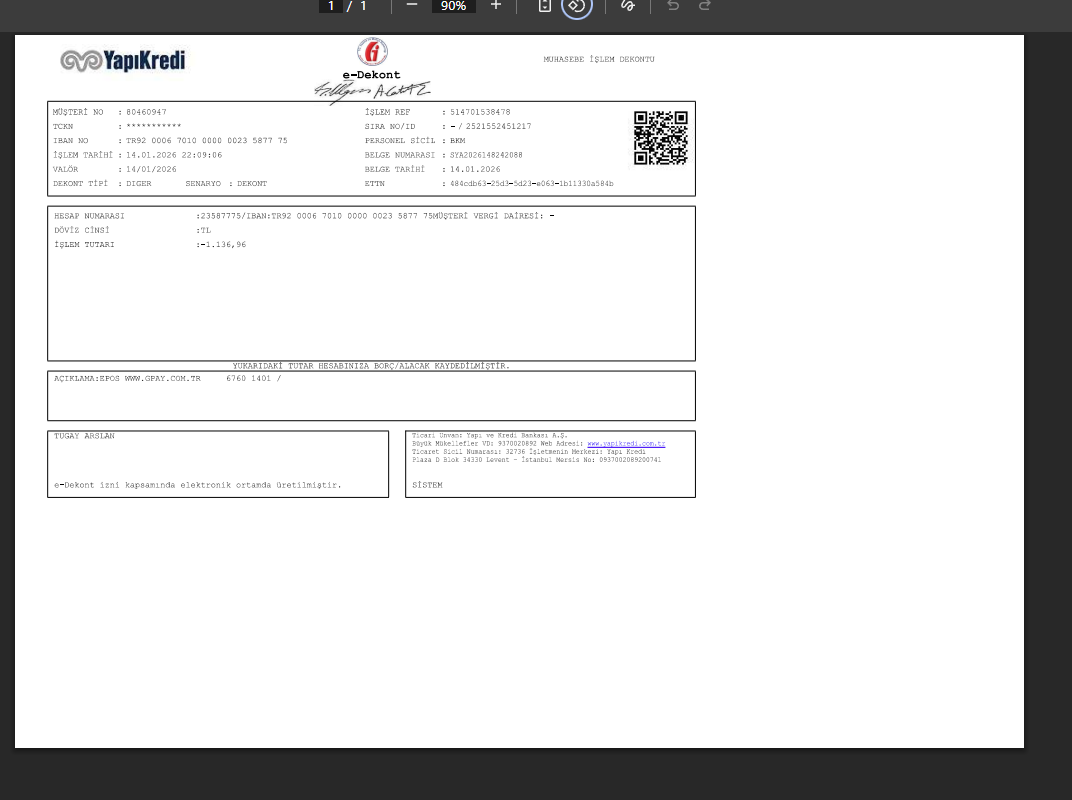
Task: Zoom out with the minus button
Action: (412, 5)
